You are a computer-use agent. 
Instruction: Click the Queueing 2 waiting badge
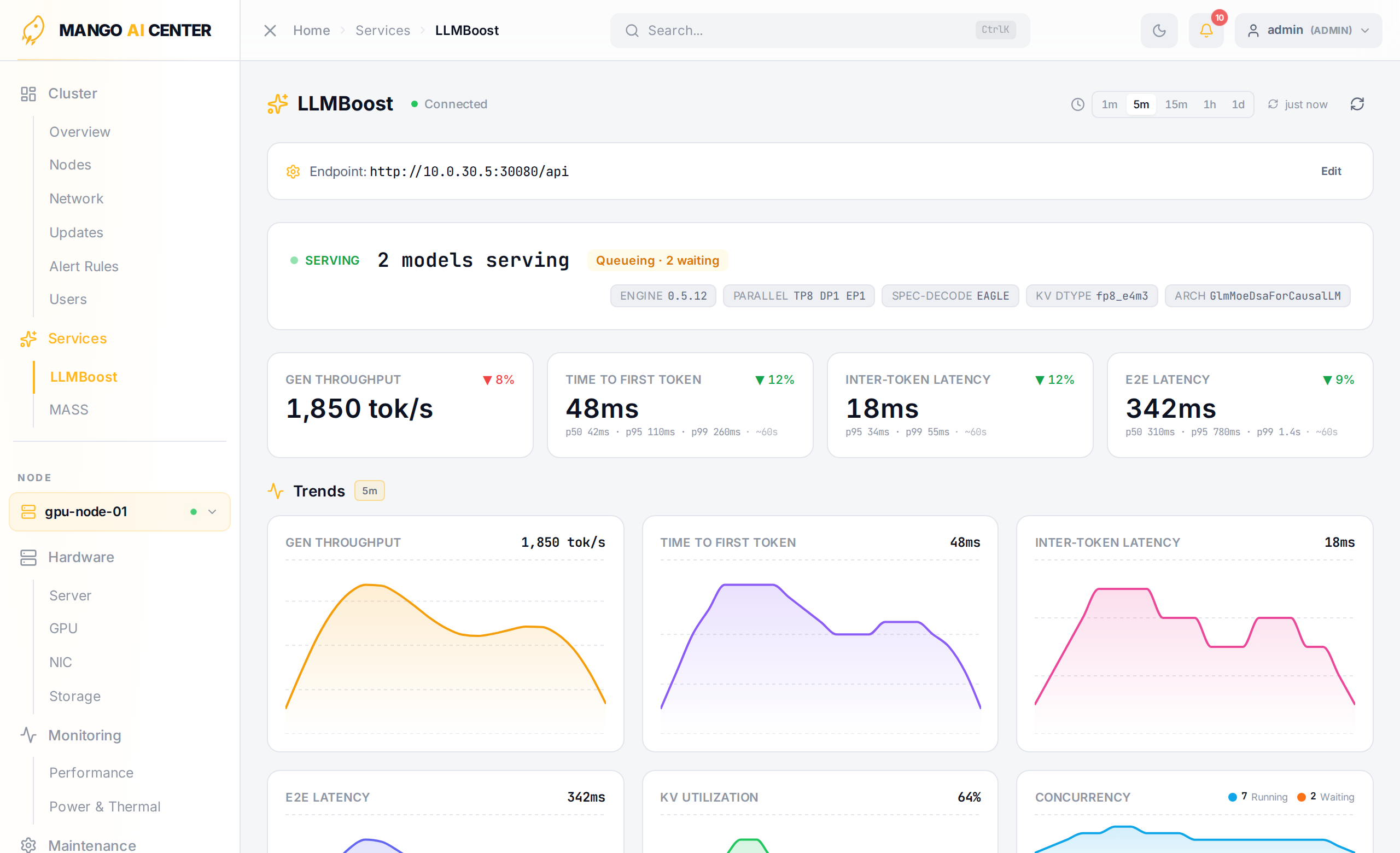(657, 260)
